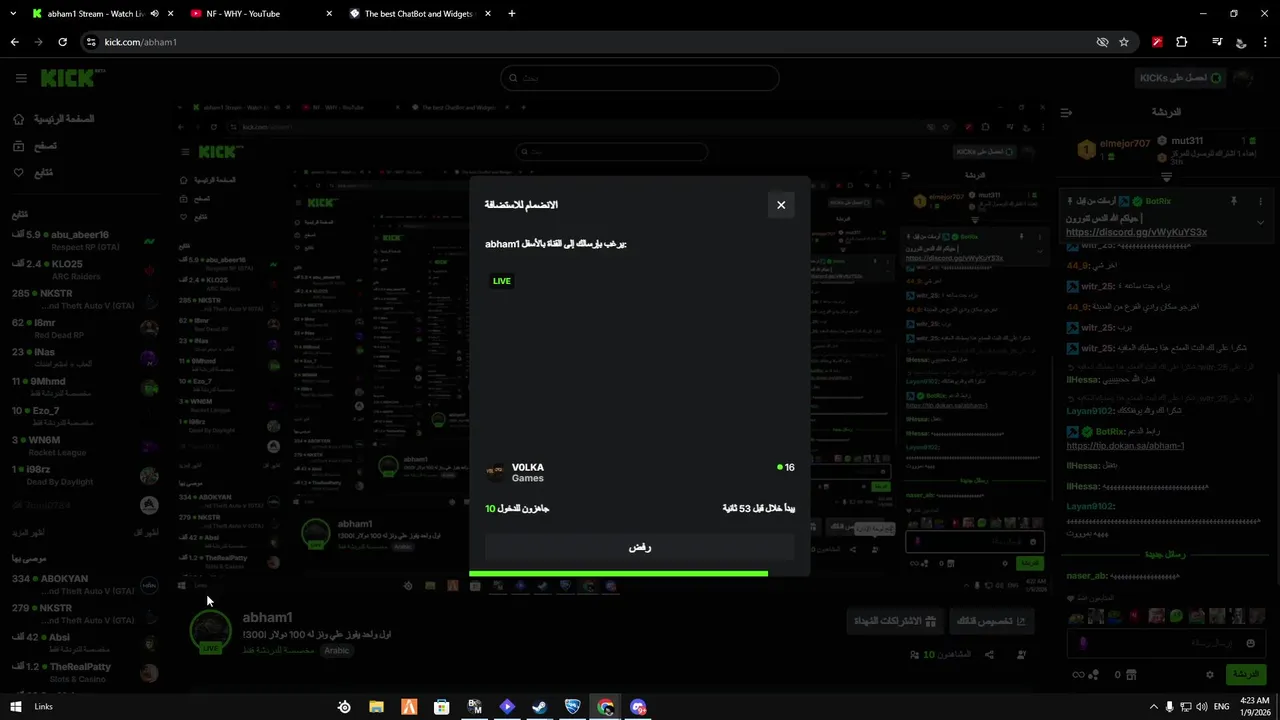Screen dimensions: 1280x720
Task: Open the tab search dropdown arrow
Action: (x=13, y=14)
